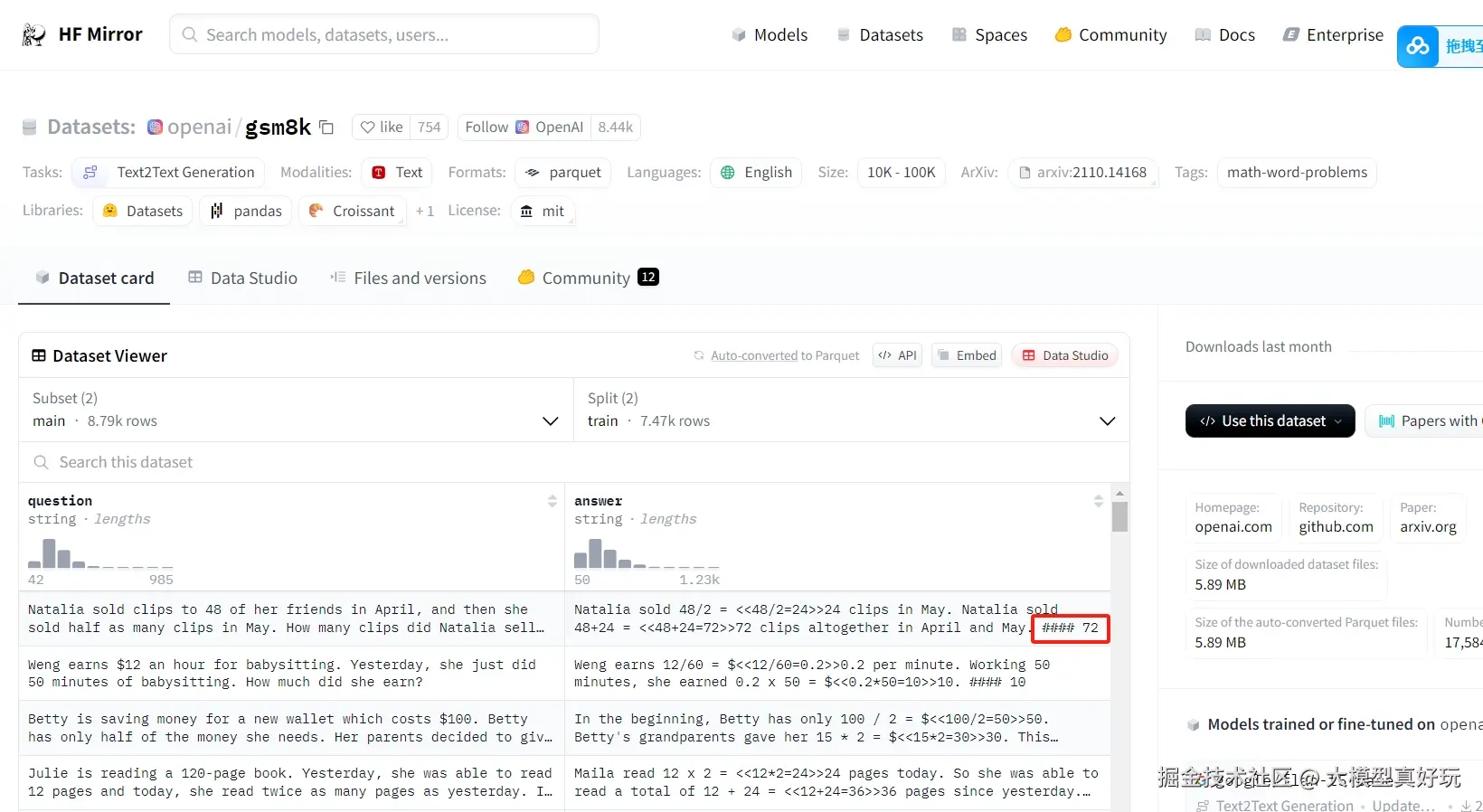Click the scrollbar up arrow in viewer
This screenshot has width=1483, height=812.
tap(1119, 494)
